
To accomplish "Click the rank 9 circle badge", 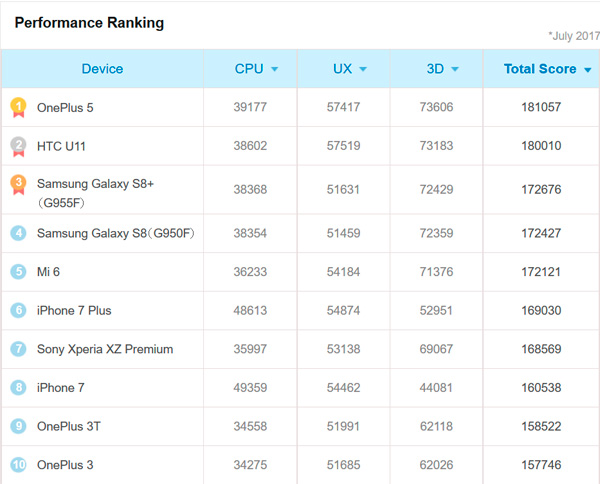I will point(18,426).
